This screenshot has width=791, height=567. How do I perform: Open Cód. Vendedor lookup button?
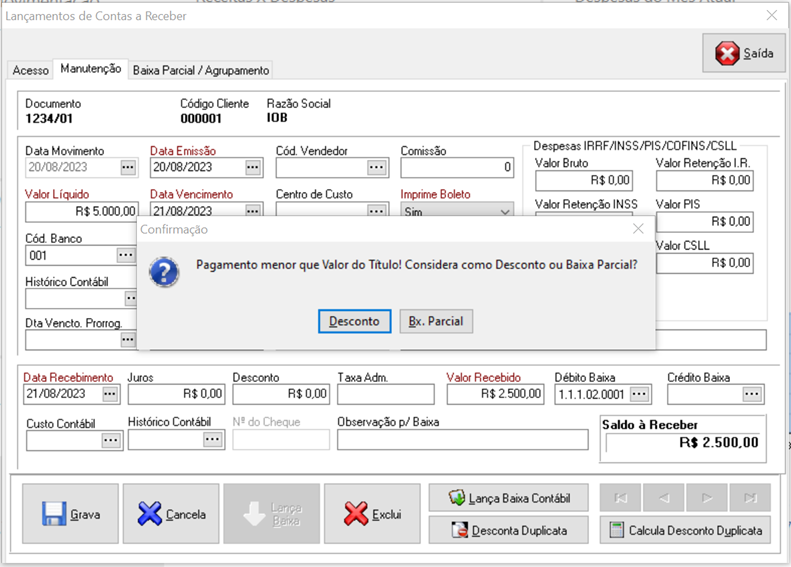pos(376,167)
